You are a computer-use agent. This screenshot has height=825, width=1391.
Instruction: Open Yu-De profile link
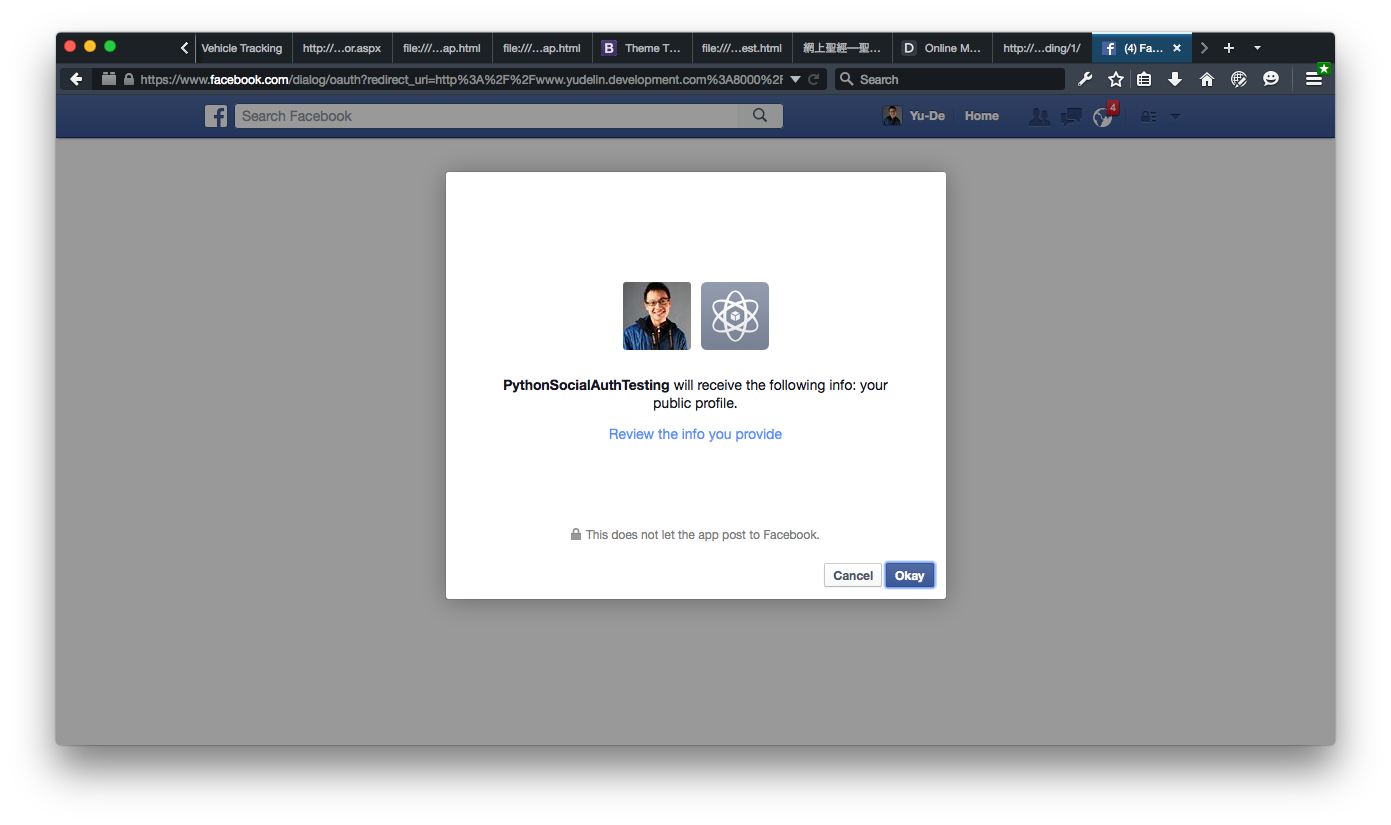point(914,116)
